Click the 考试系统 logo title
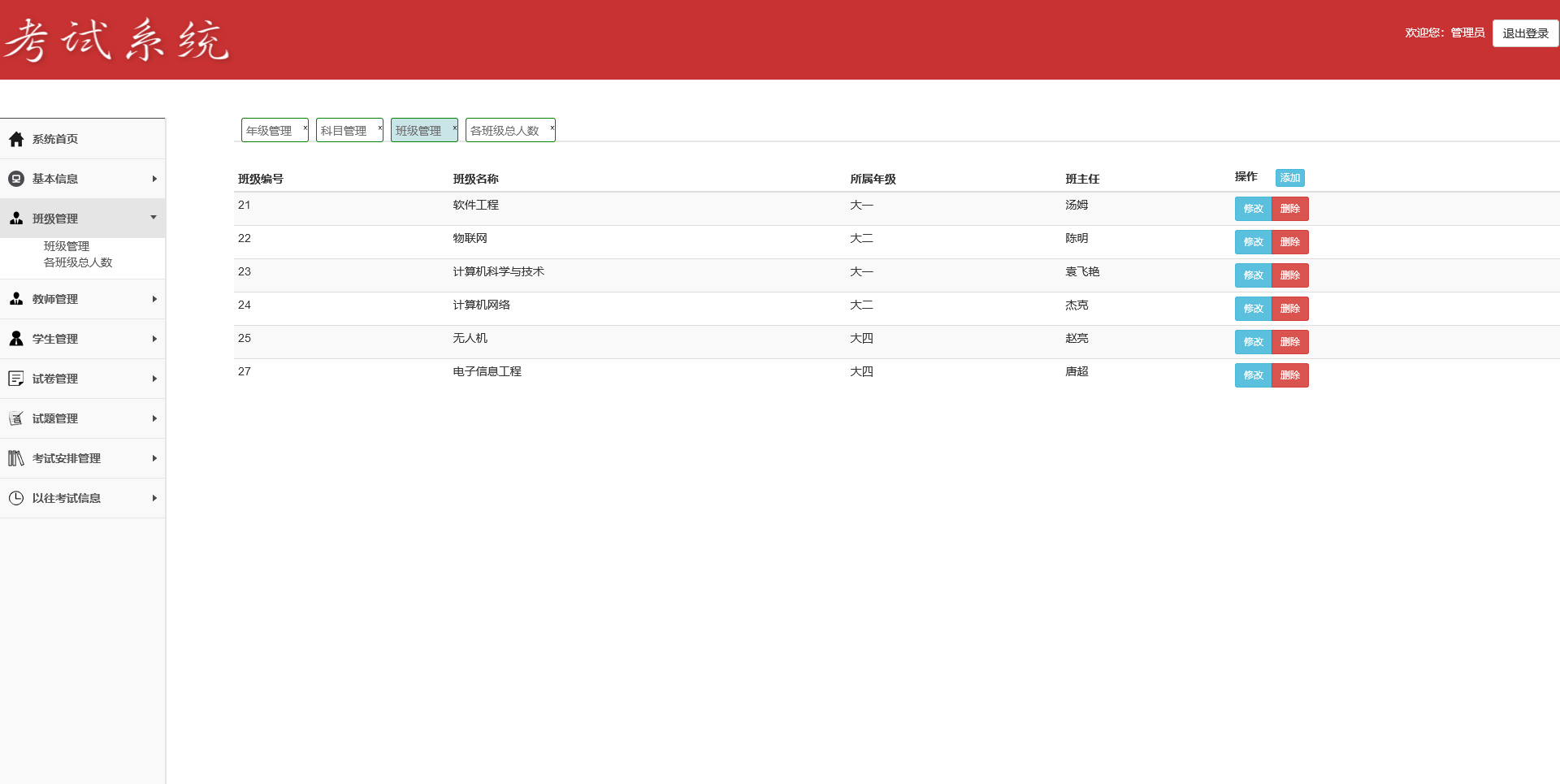 (x=117, y=40)
